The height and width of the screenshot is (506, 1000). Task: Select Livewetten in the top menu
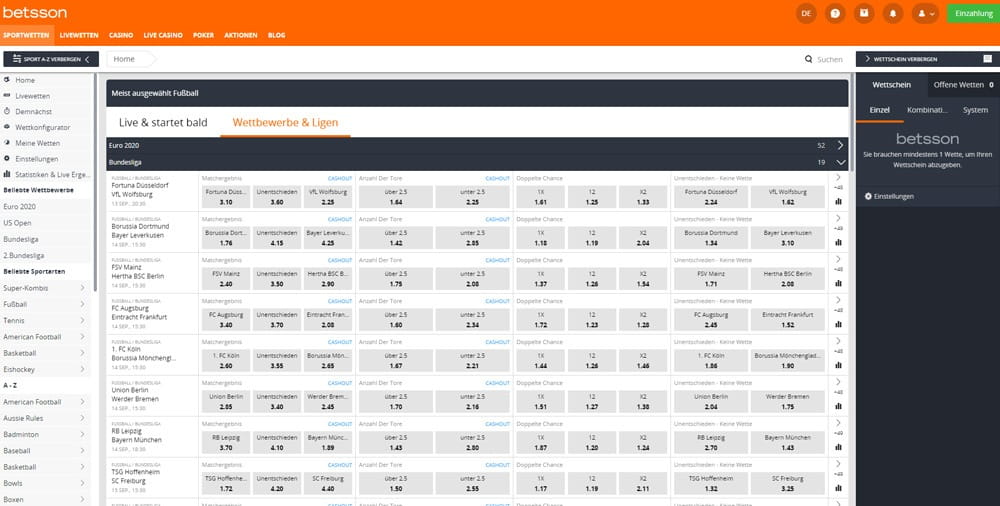tap(79, 36)
